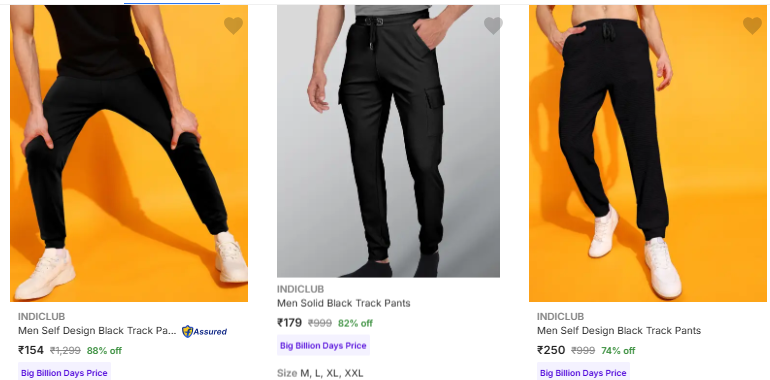Open the wide-stance jogger product photo
This screenshot has width=770, height=380.
point(129,153)
